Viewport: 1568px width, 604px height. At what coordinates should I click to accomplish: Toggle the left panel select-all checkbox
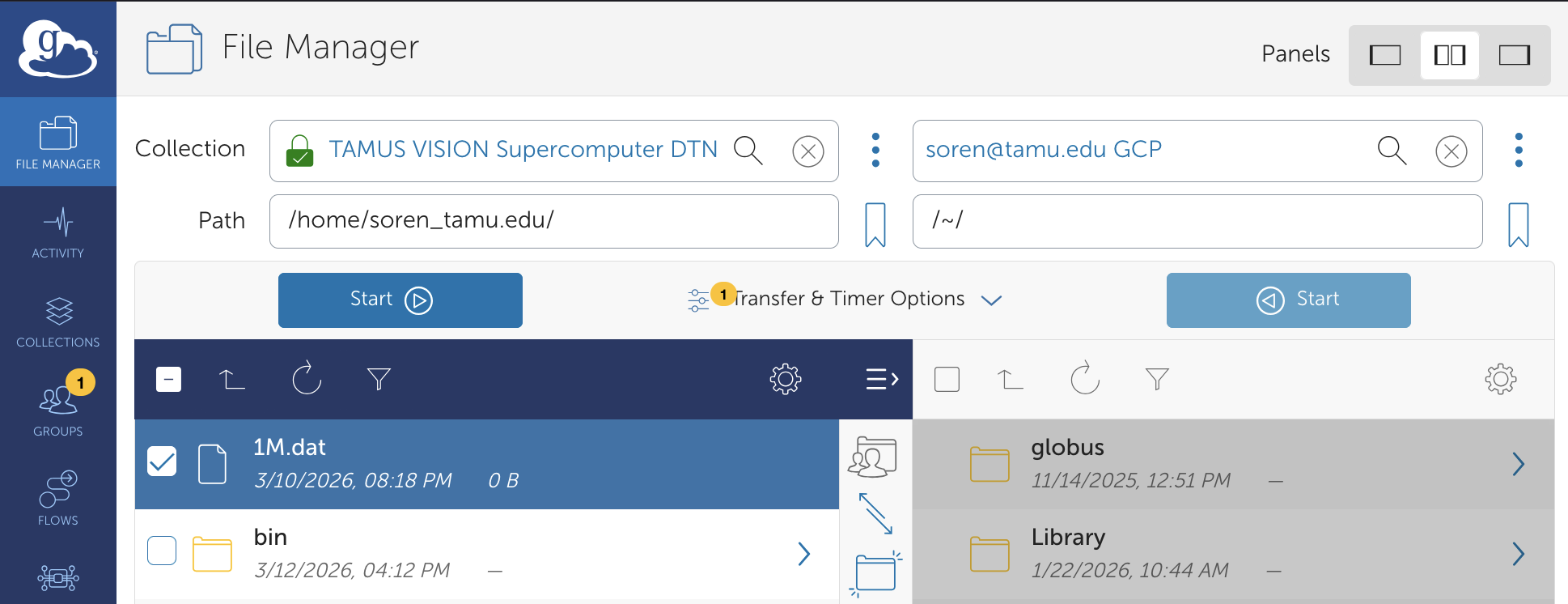pos(168,379)
